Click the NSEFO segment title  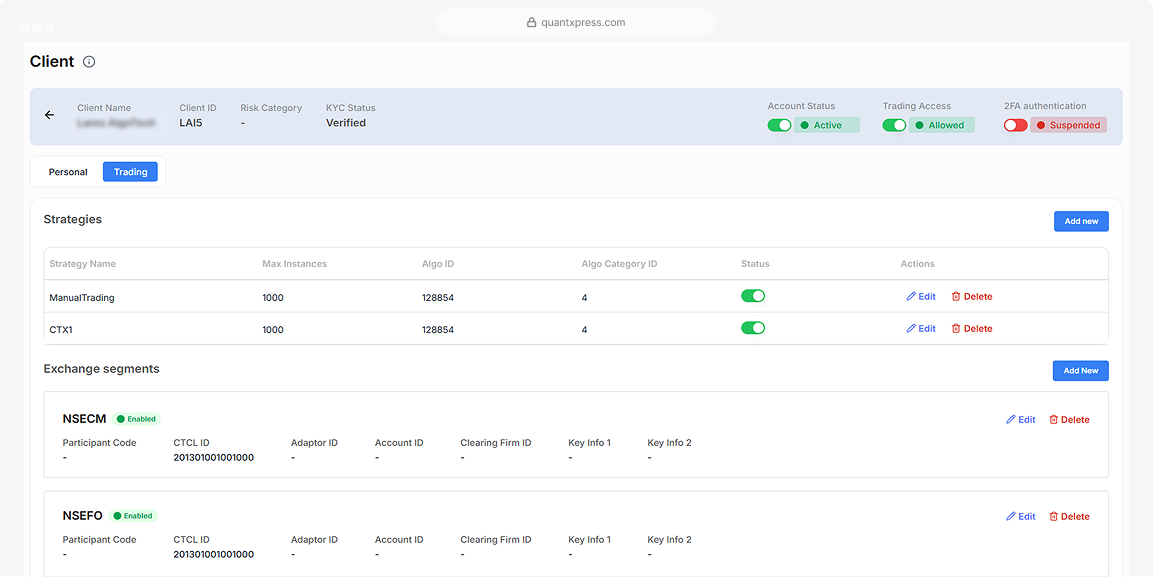click(x=82, y=516)
